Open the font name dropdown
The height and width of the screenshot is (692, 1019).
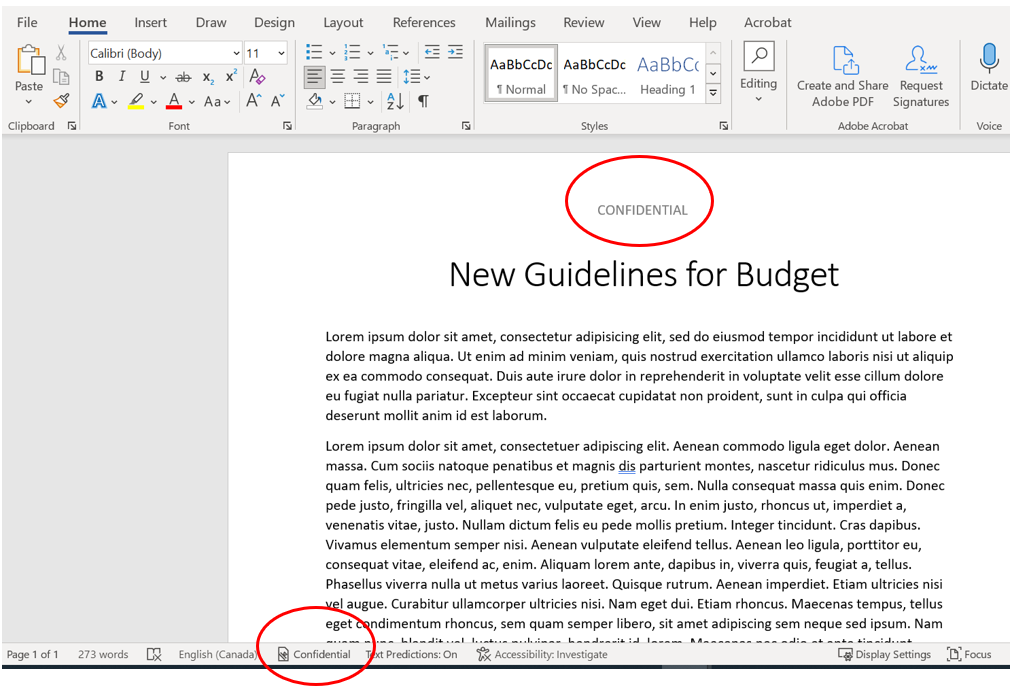(236, 53)
